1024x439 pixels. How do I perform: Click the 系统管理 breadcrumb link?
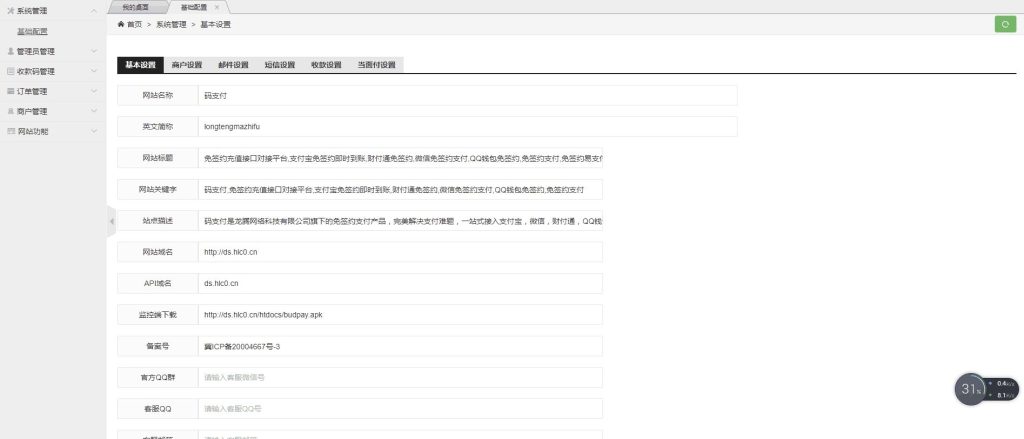click(x=171, y=23)
